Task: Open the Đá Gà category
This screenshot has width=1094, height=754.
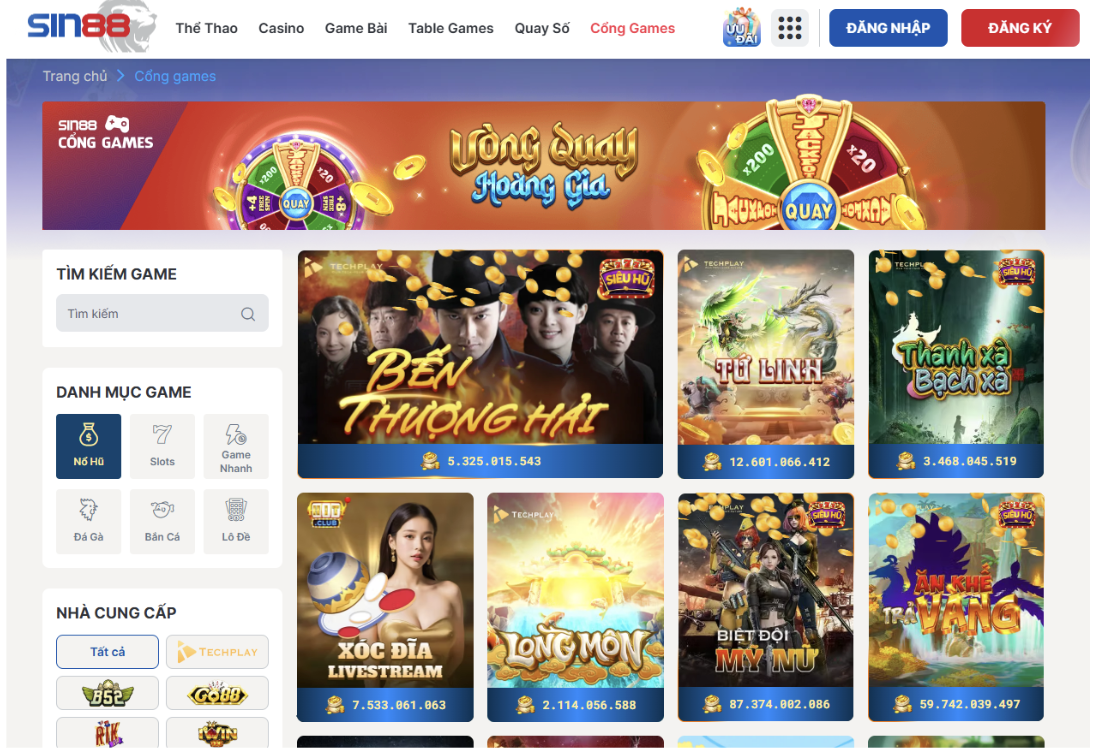Action: click(x=89, y=522)
